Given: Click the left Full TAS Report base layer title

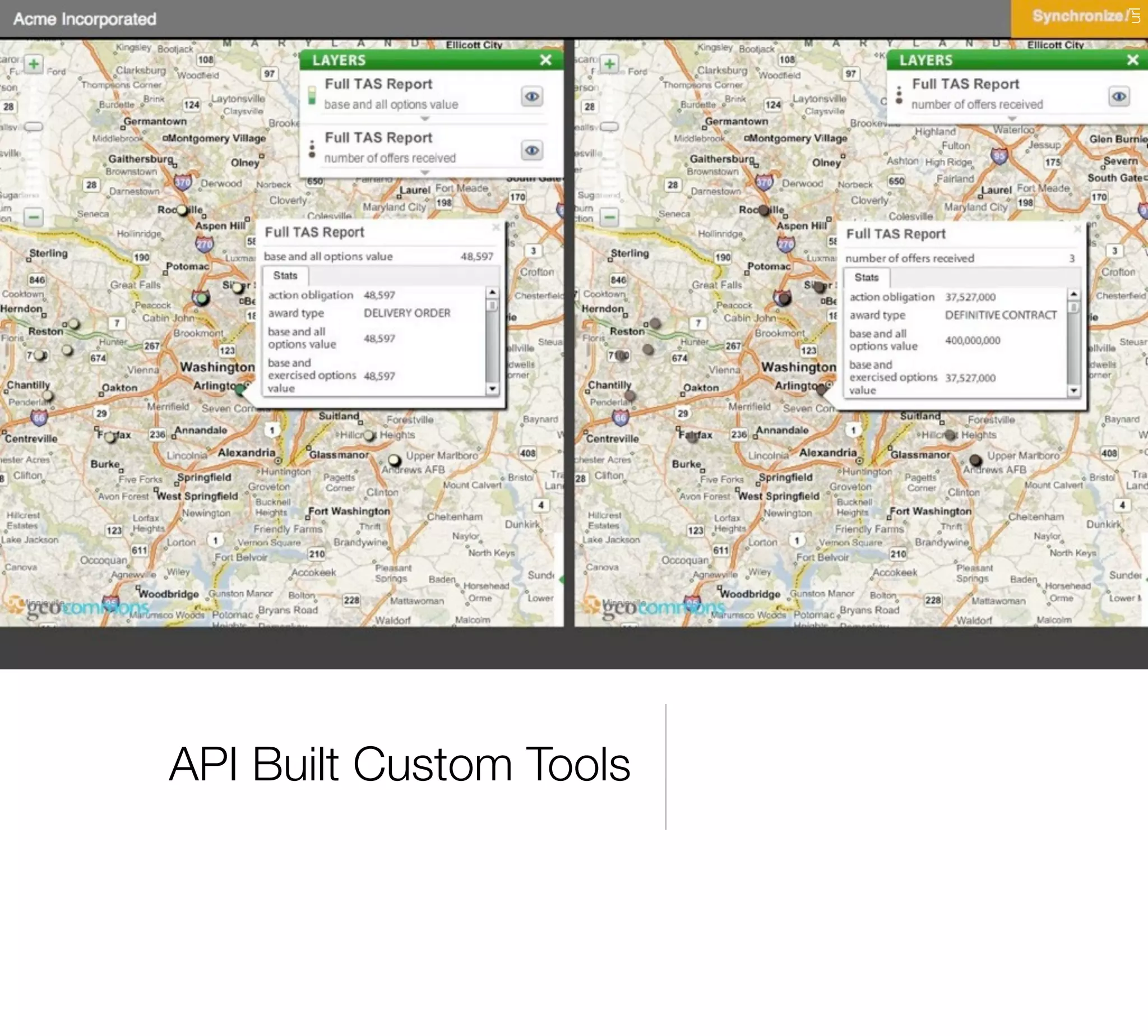Looking at the screenshot, I should coord(378,84).
